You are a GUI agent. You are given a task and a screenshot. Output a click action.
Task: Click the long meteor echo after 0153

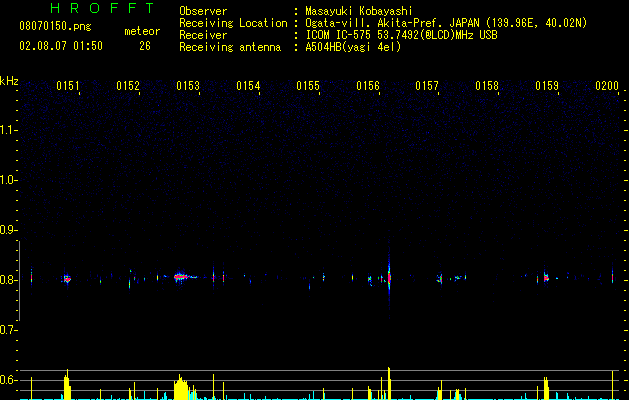click(x=184, y=276)
